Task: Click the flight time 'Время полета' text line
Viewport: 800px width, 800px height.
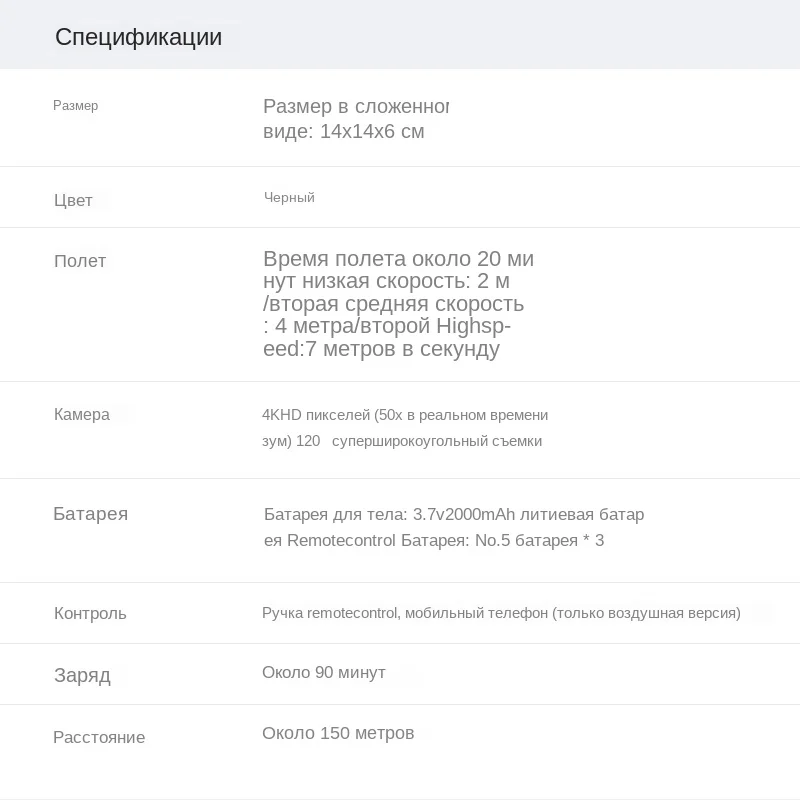Action: [398, 259]
